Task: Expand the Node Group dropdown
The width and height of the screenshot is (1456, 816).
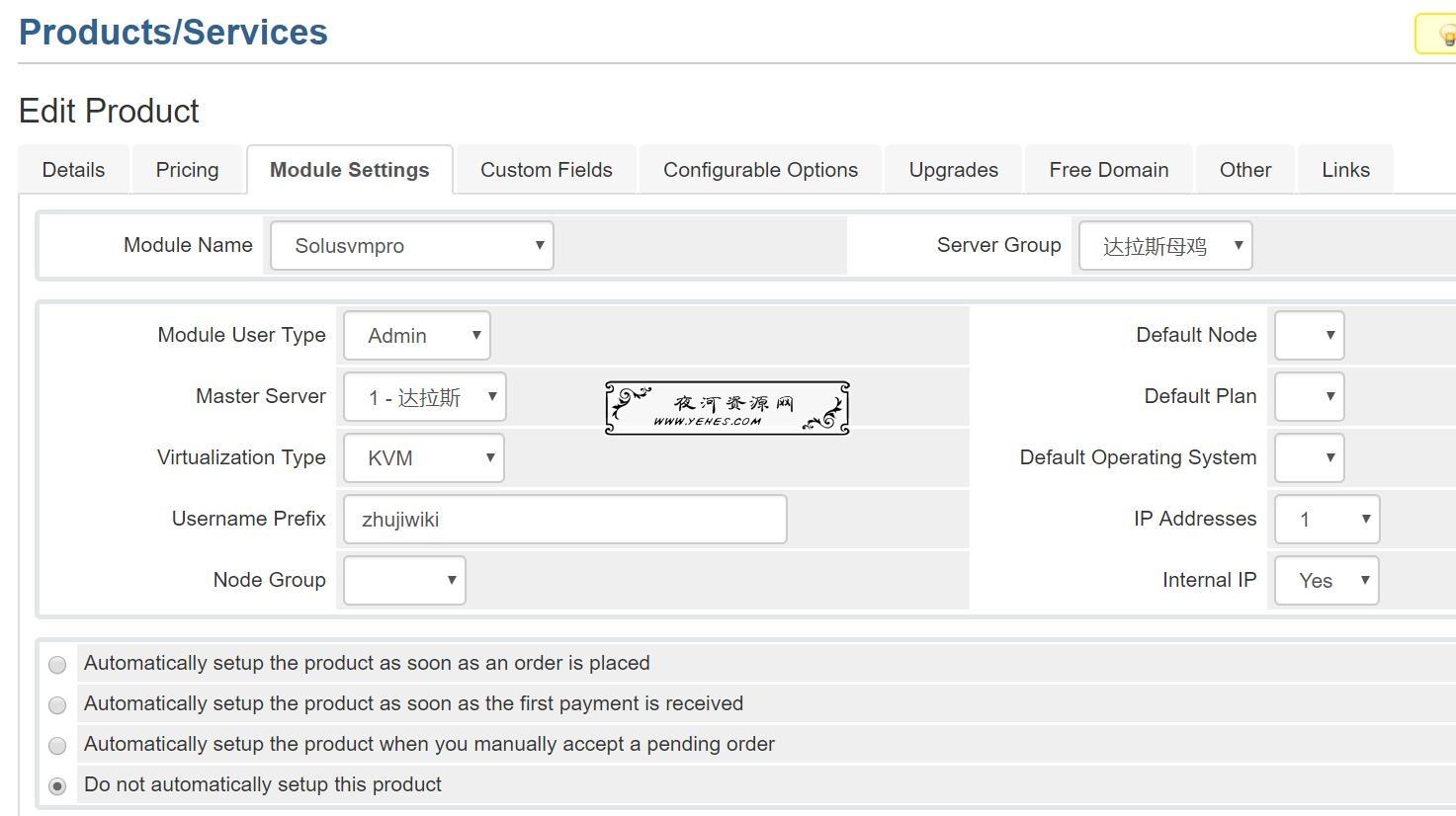Action: pyautogui.click(x=404, y=580)
